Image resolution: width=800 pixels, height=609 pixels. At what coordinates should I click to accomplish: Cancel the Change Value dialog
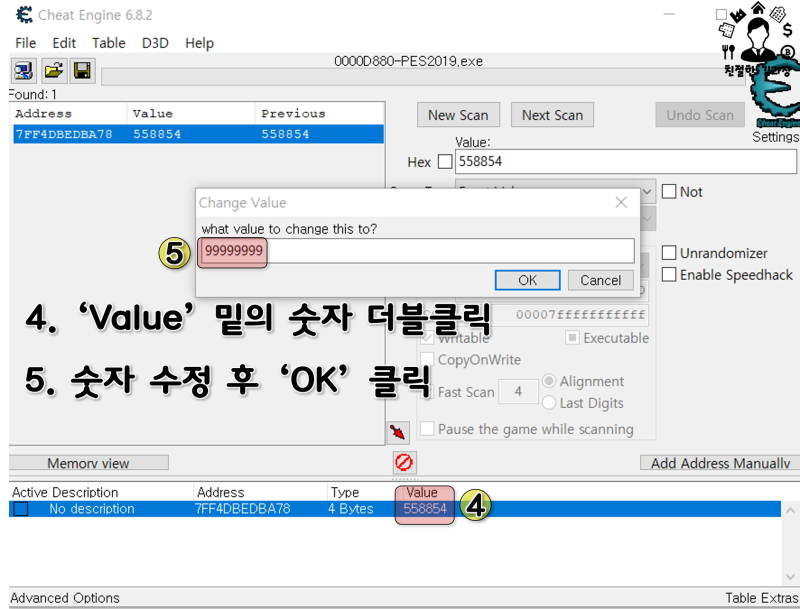pyautogui.click(x=601, y=280)
